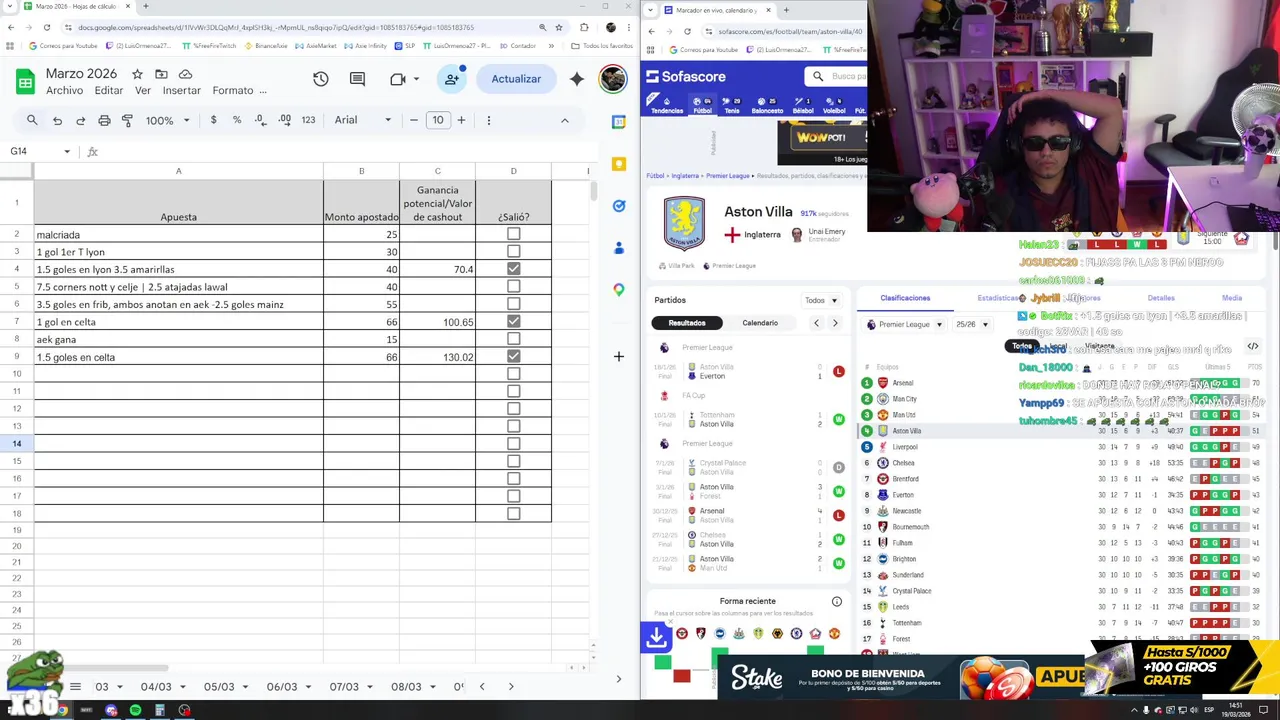Viewport: 1280px width, 720px height.
Task: Open the Arial font dropdown
Action: tap(362, 120)
